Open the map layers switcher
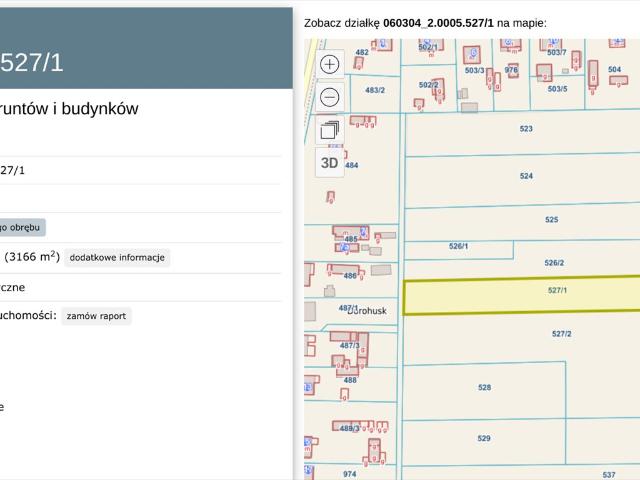The image size is (640, 480). (x=330, y=130)
